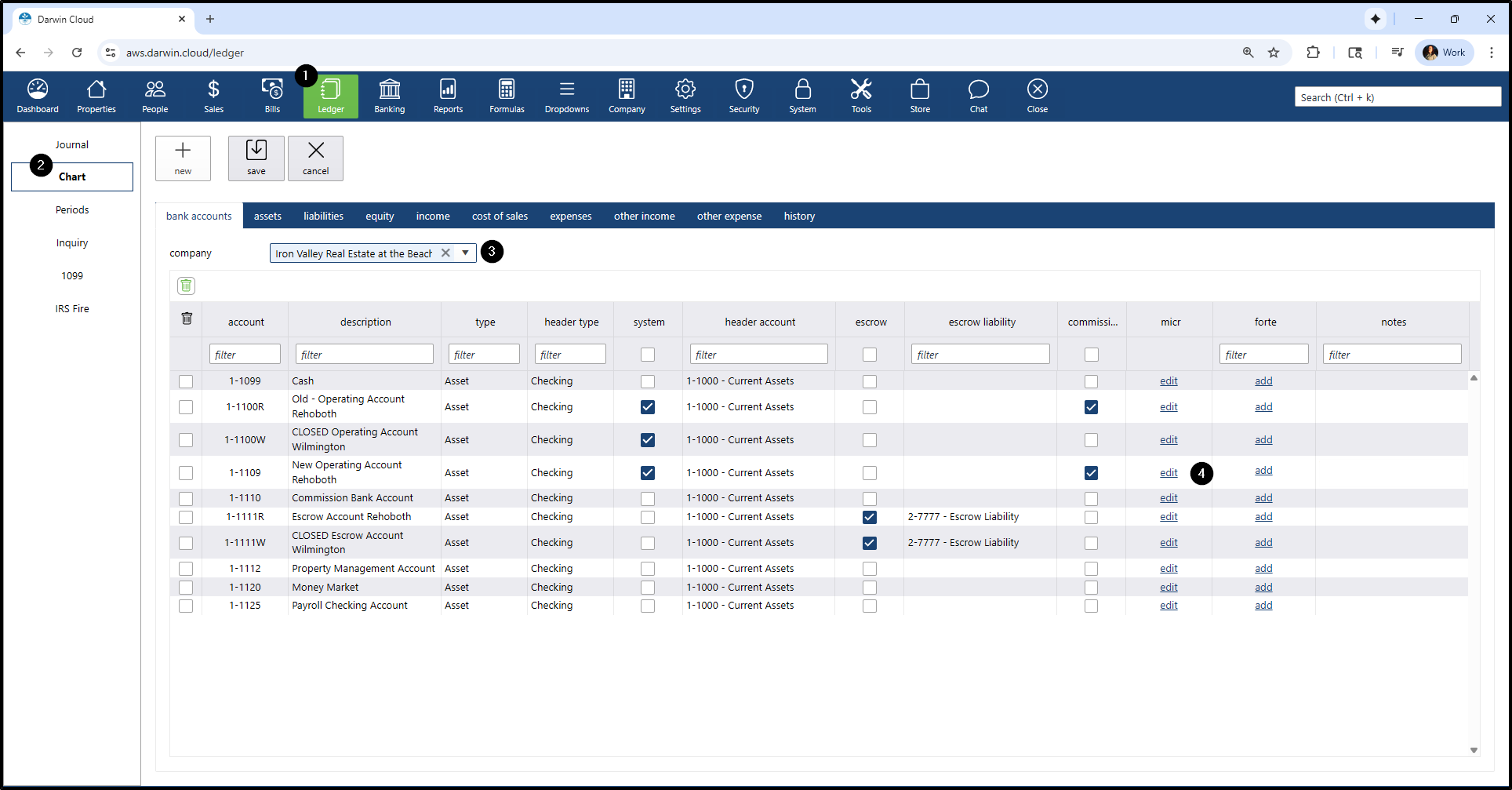Click the scrollbar down arrow of table
Viewport: 1512px width, 790px height.
pos(1474,750)
